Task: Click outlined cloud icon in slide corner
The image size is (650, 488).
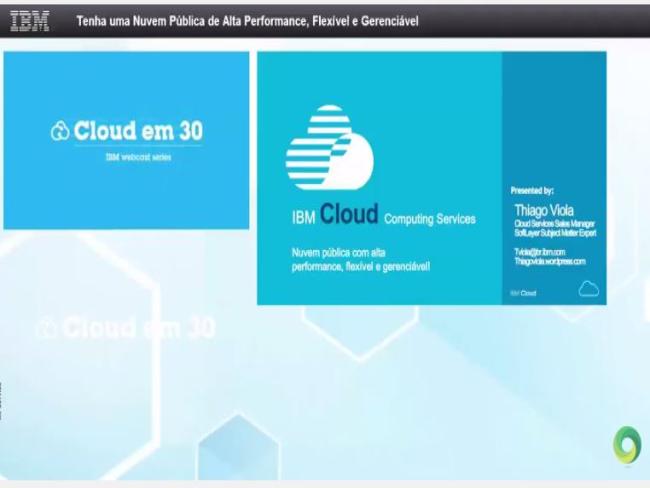Action: pyautogui.click(x=589, y=289)
